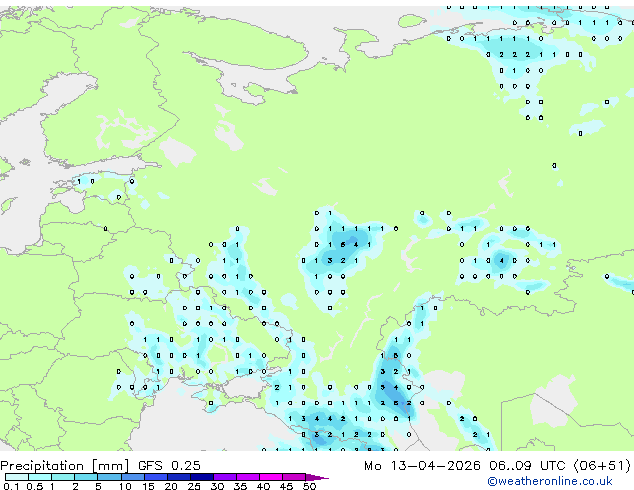Click the 45–50 mm legend color segment
Image resolution: width=634 pixels, height=490 pixels.
coord(294,477)
